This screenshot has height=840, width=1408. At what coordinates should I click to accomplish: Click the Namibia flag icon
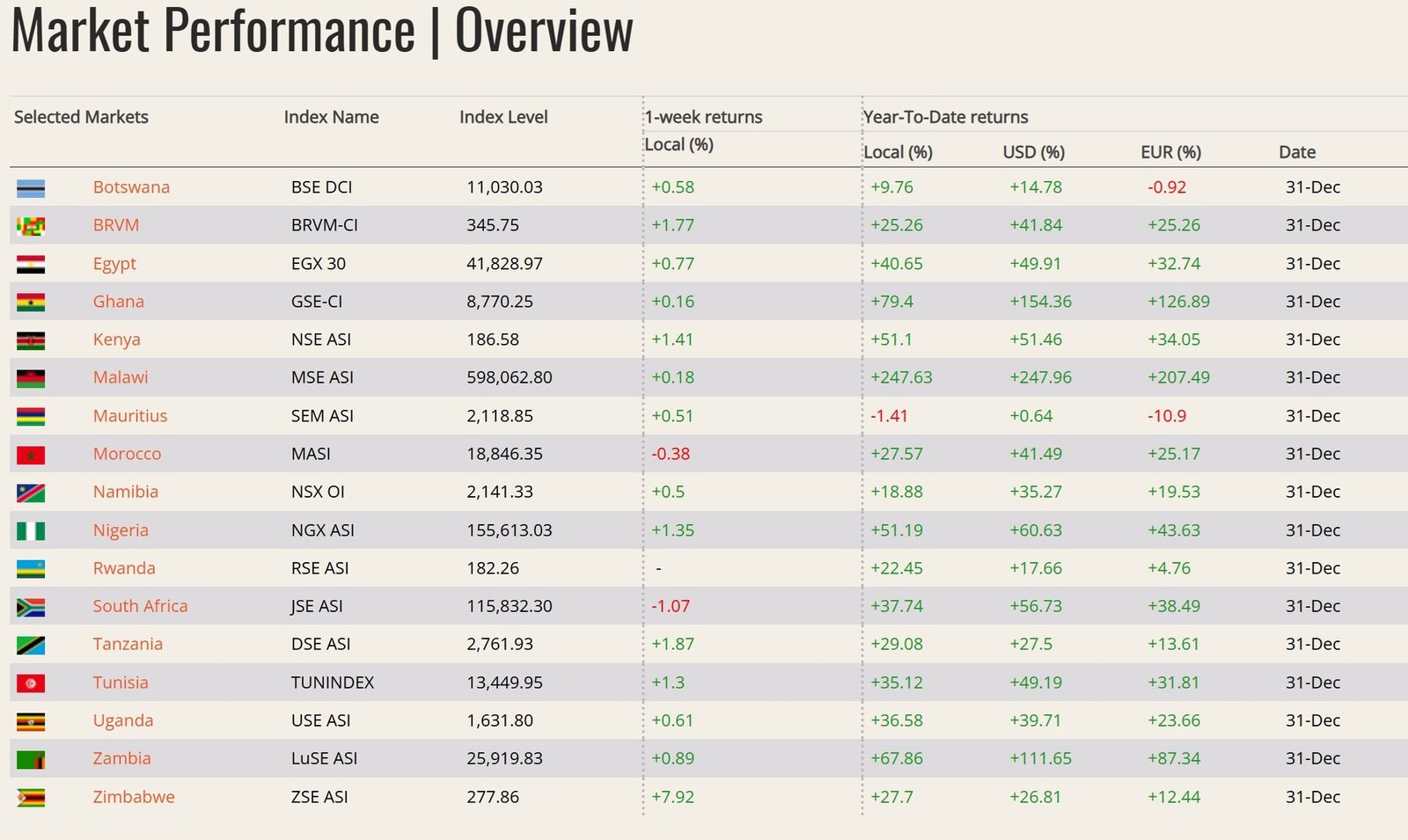(31, 493)
